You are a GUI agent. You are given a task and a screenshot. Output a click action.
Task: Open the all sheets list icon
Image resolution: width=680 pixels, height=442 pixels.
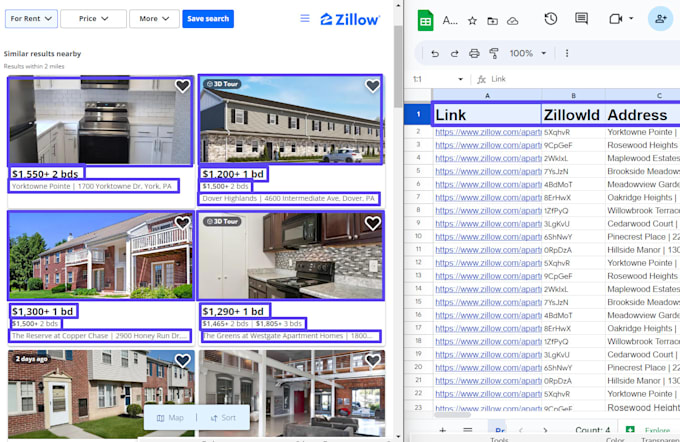pos(468,430)
